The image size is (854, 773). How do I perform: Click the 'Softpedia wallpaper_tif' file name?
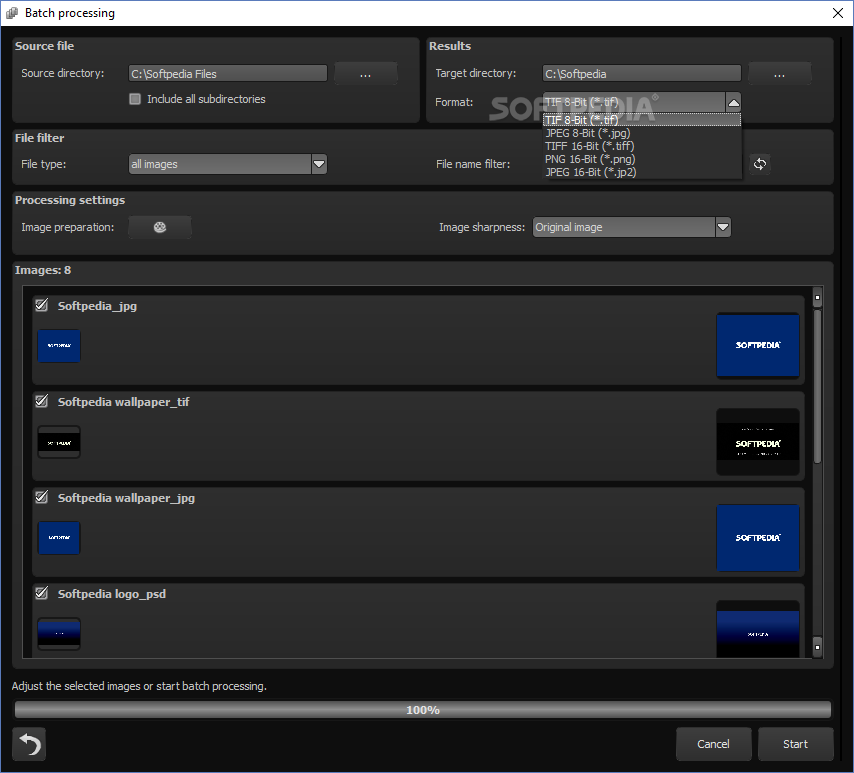(124, 402)
